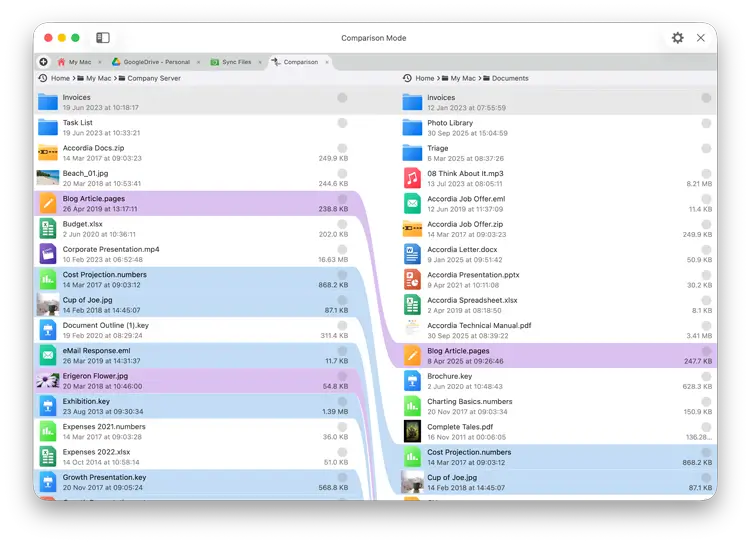
Task: Click the Corporate Presentation.mp4 video icon
Action: pos(48,254)
